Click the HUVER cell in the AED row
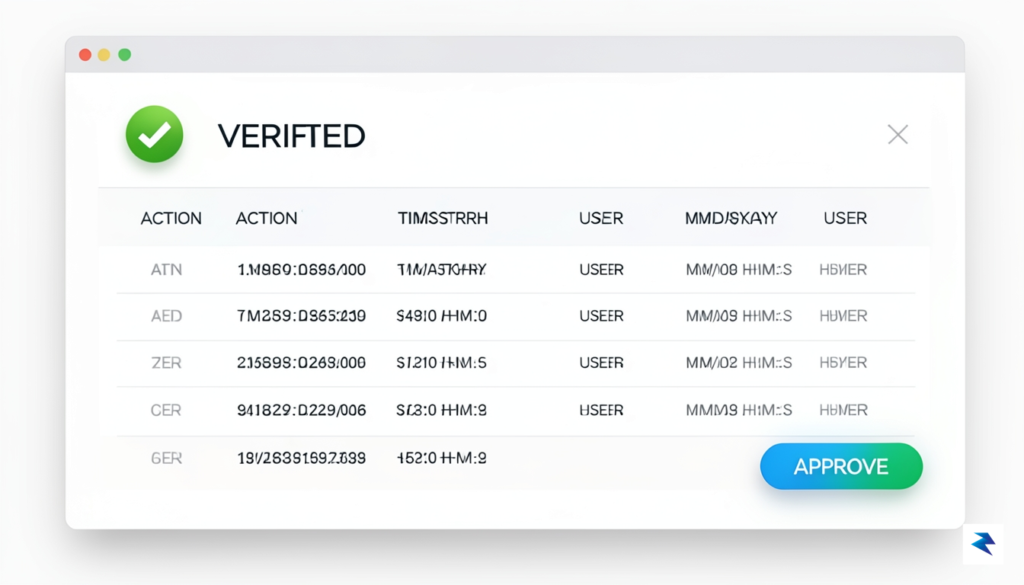Screen dimensions: 1024x585 (843, 316)
